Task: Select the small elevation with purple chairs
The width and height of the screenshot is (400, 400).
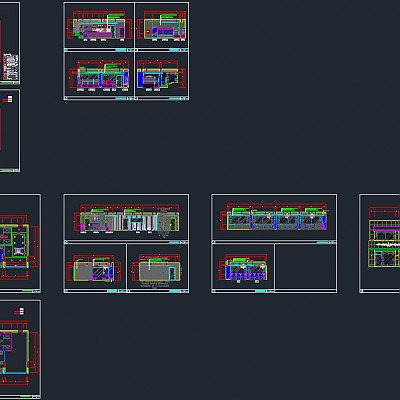Action: pyautogui.click(x=243, y=268)
